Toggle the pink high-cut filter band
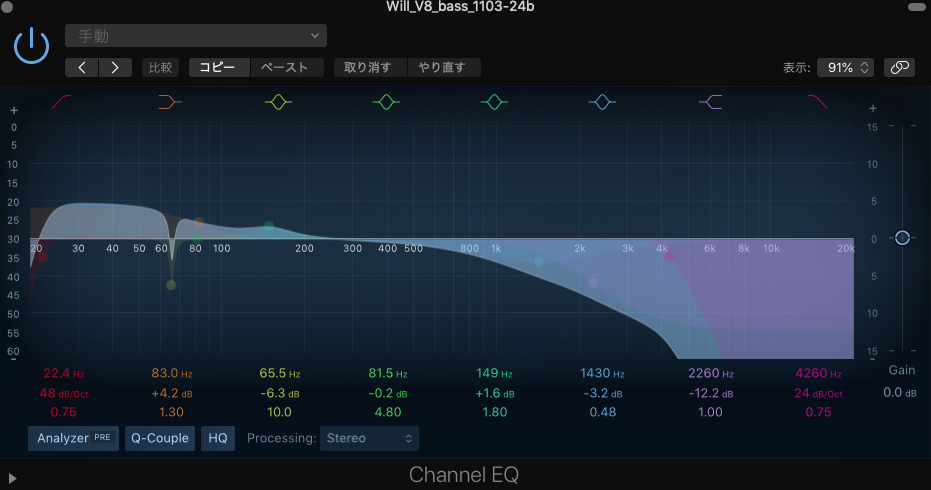Viewport: 931px width, 490px height. pos(818,102)
